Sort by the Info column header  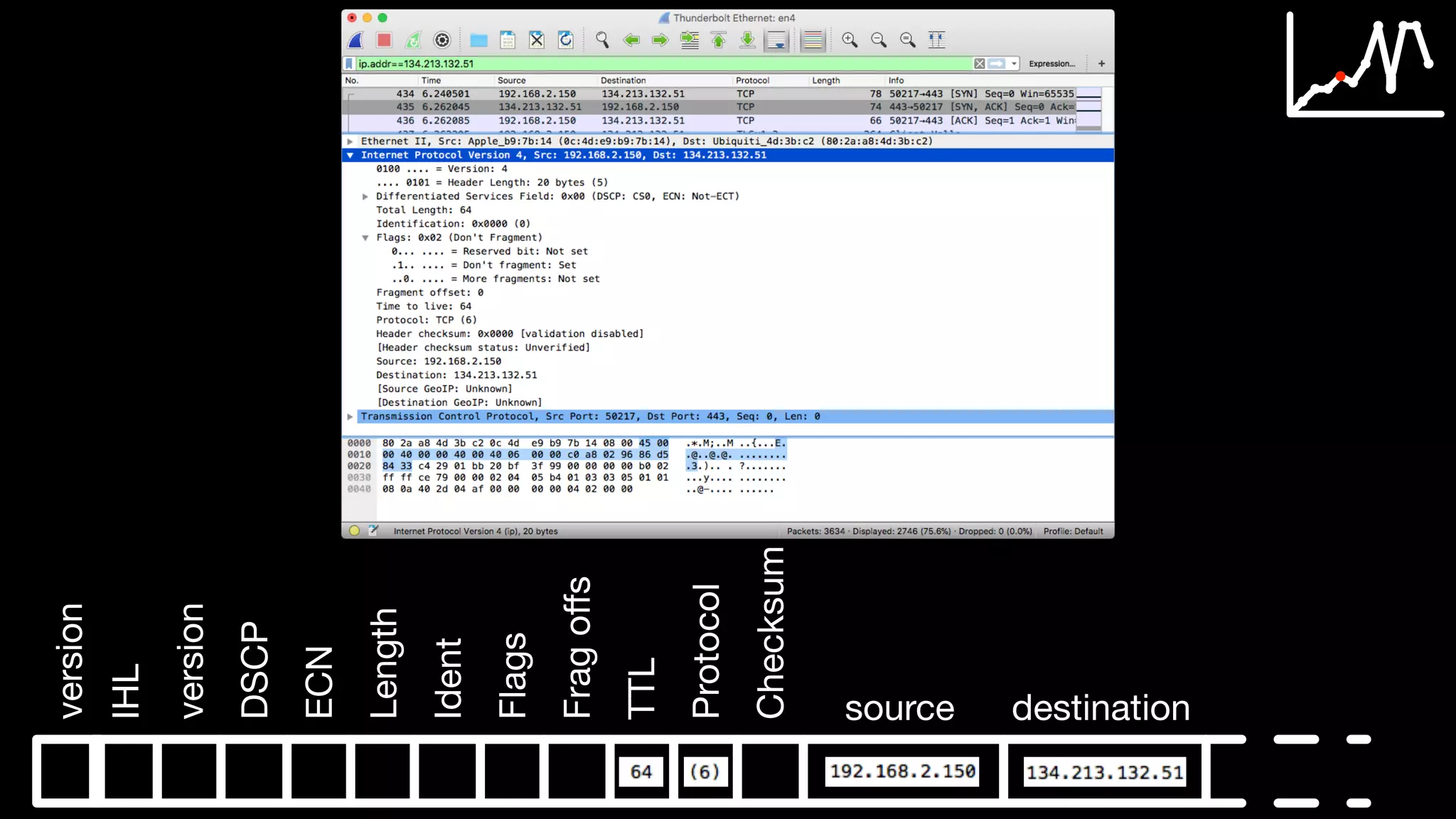click(999, 80)
